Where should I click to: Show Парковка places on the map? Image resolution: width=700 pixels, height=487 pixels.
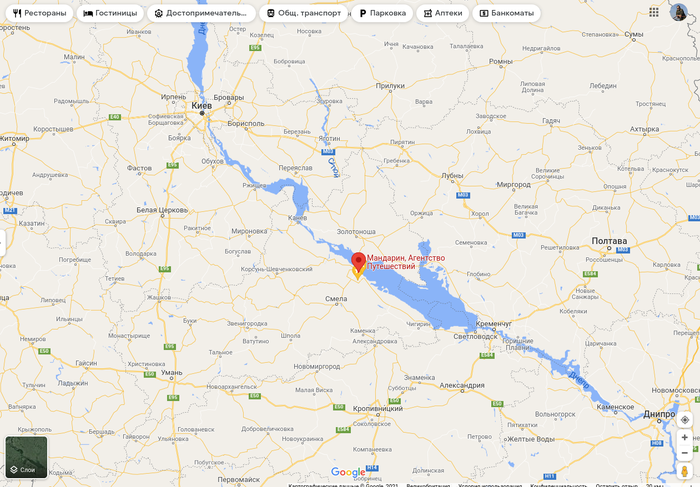click(x=382, y=13)
